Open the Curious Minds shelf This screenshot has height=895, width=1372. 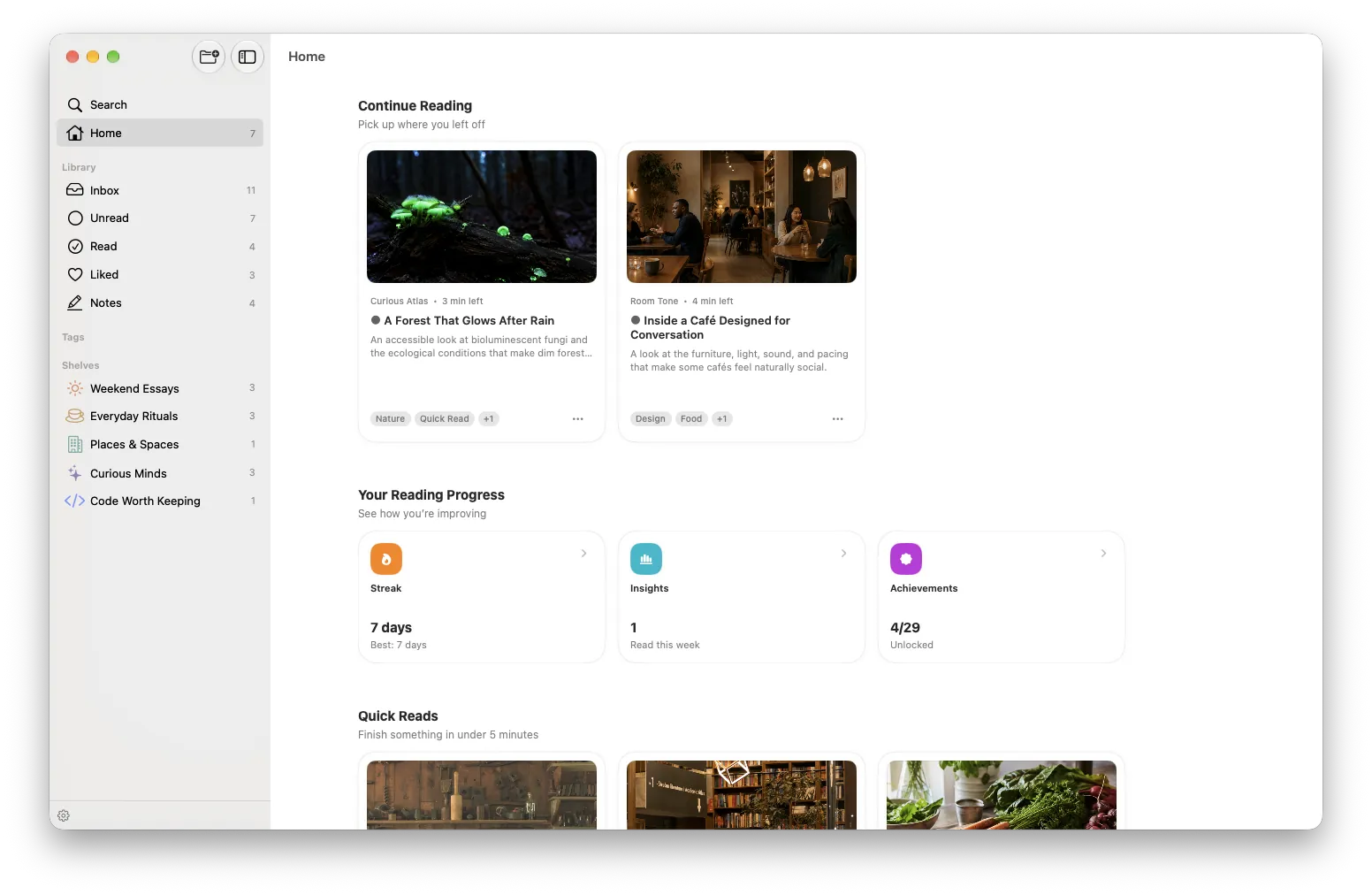[x=160, y=473]
